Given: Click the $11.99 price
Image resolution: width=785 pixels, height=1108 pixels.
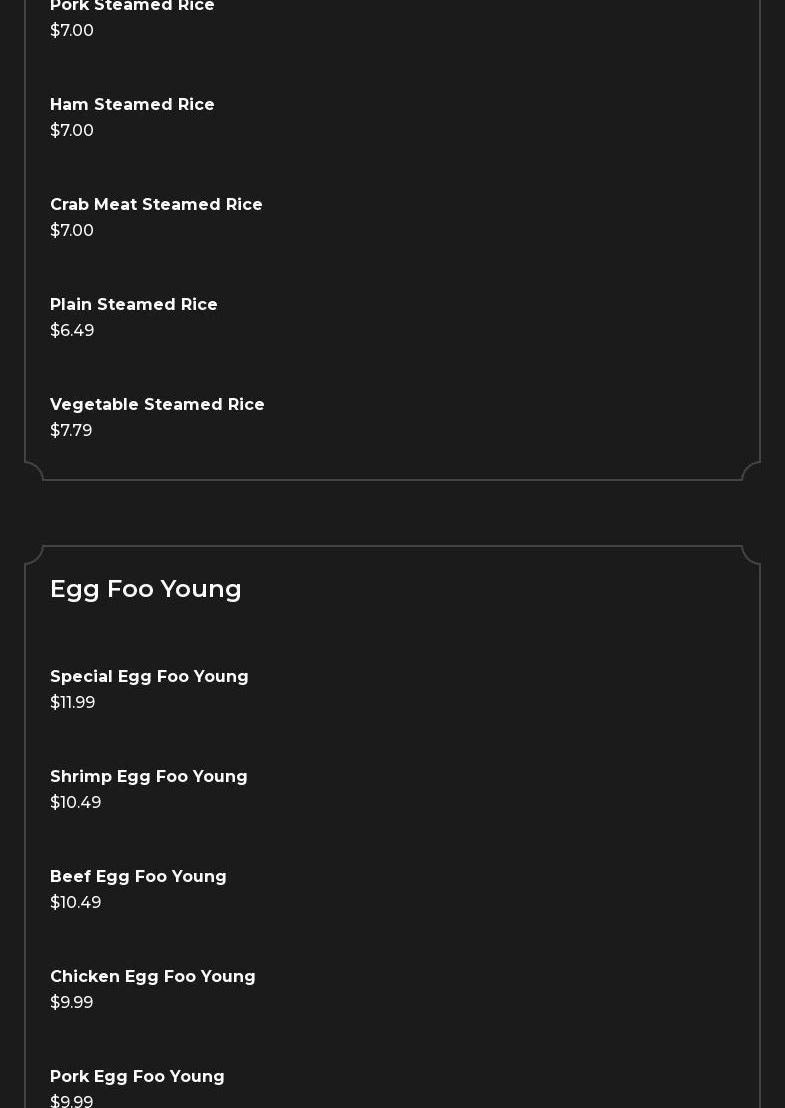Looking at the screenshot, I should [x=73, y=703].
